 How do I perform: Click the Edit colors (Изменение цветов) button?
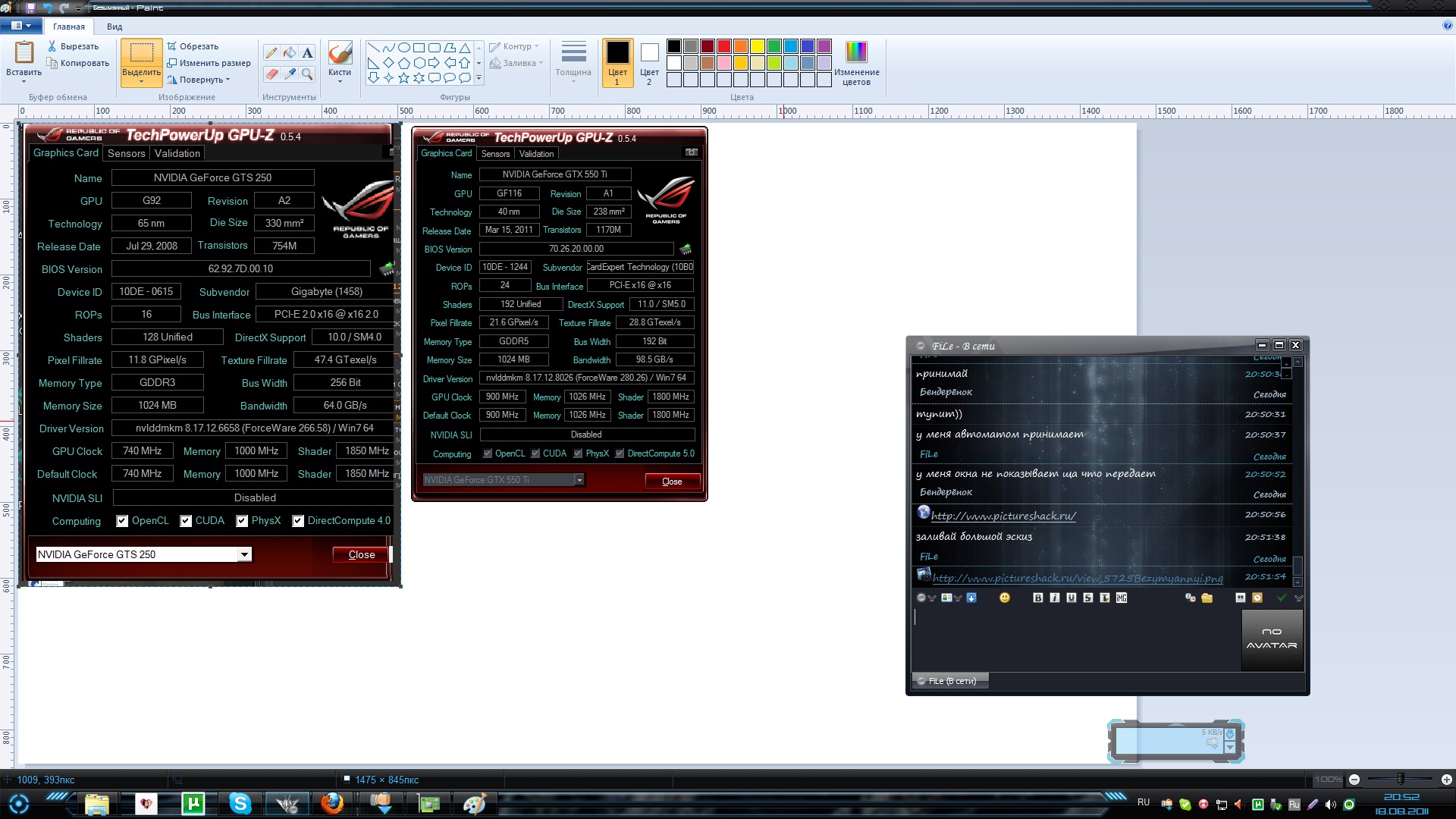(x=856, y=62)
